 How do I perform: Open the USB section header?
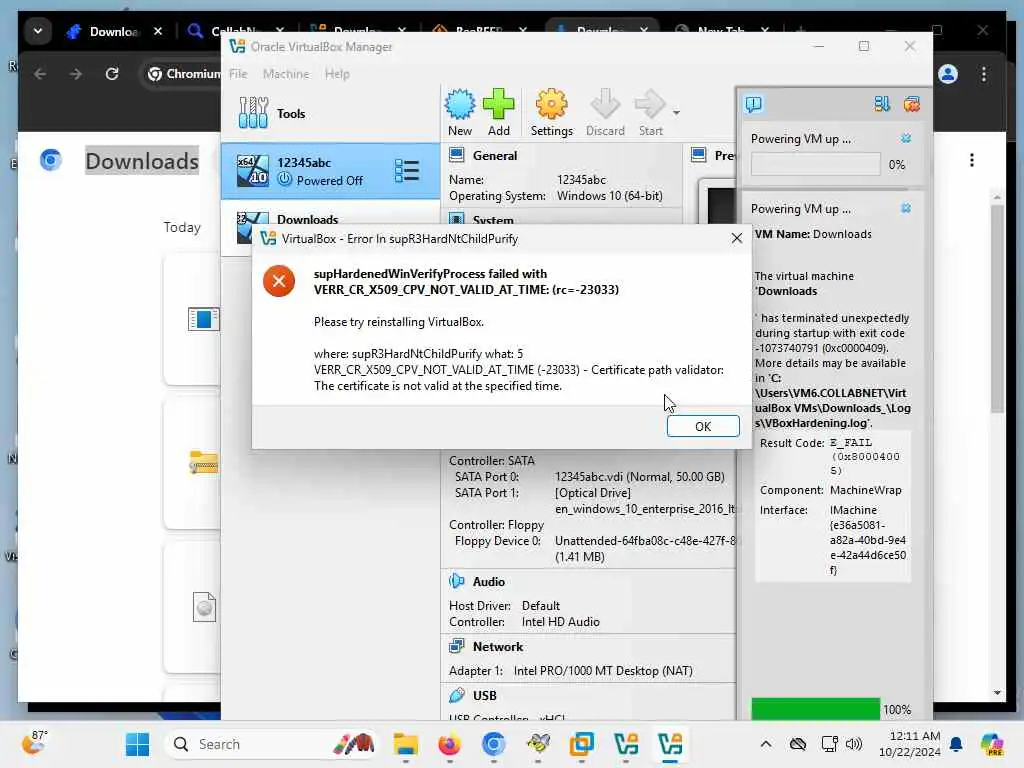[484, 696]
